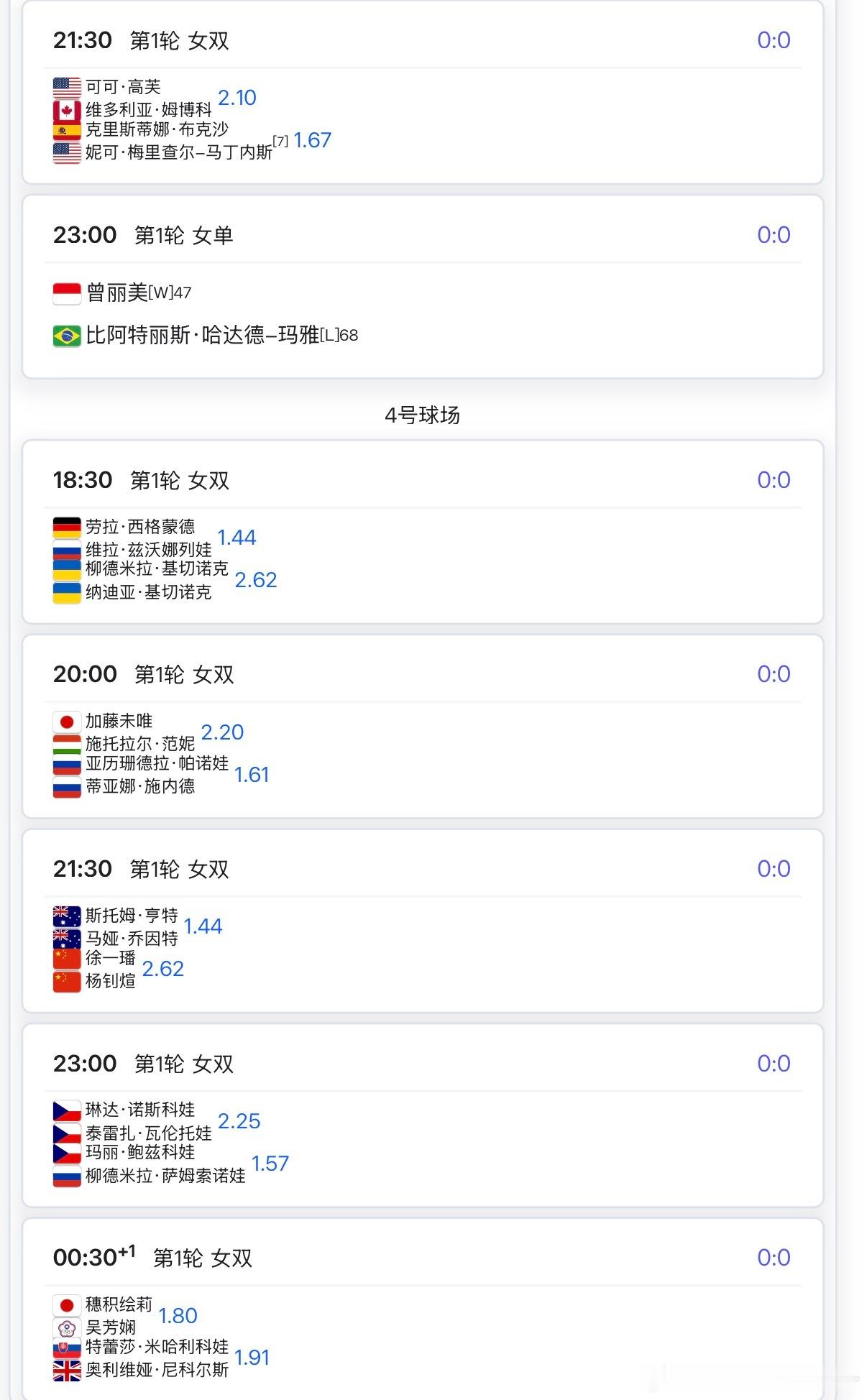Viewport: 867px width, 1400px height.
Task: Open the 20:00 第1轮 女双 match header
Action: pyautogui.click(x=423, y=674)
